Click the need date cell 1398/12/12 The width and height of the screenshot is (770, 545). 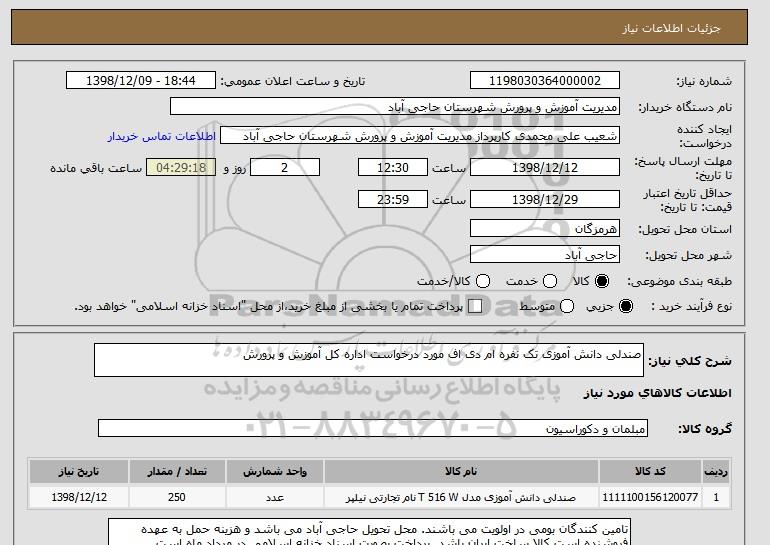79,497
